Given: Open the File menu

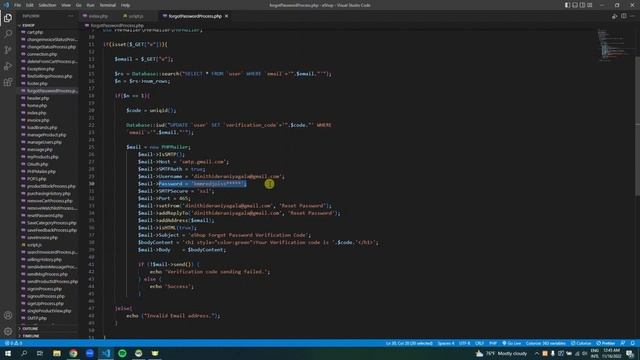Looking at the screenshot, I should click(18, 5).
